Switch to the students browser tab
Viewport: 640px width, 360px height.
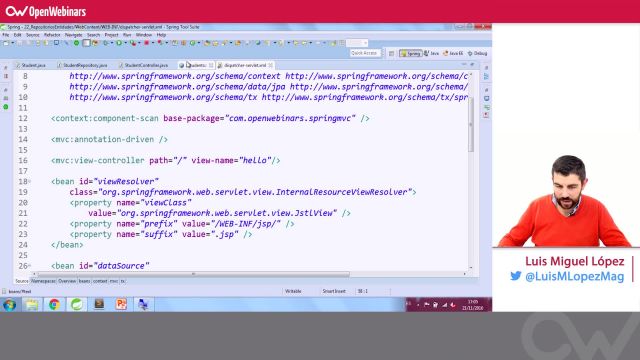pos(196,65)
